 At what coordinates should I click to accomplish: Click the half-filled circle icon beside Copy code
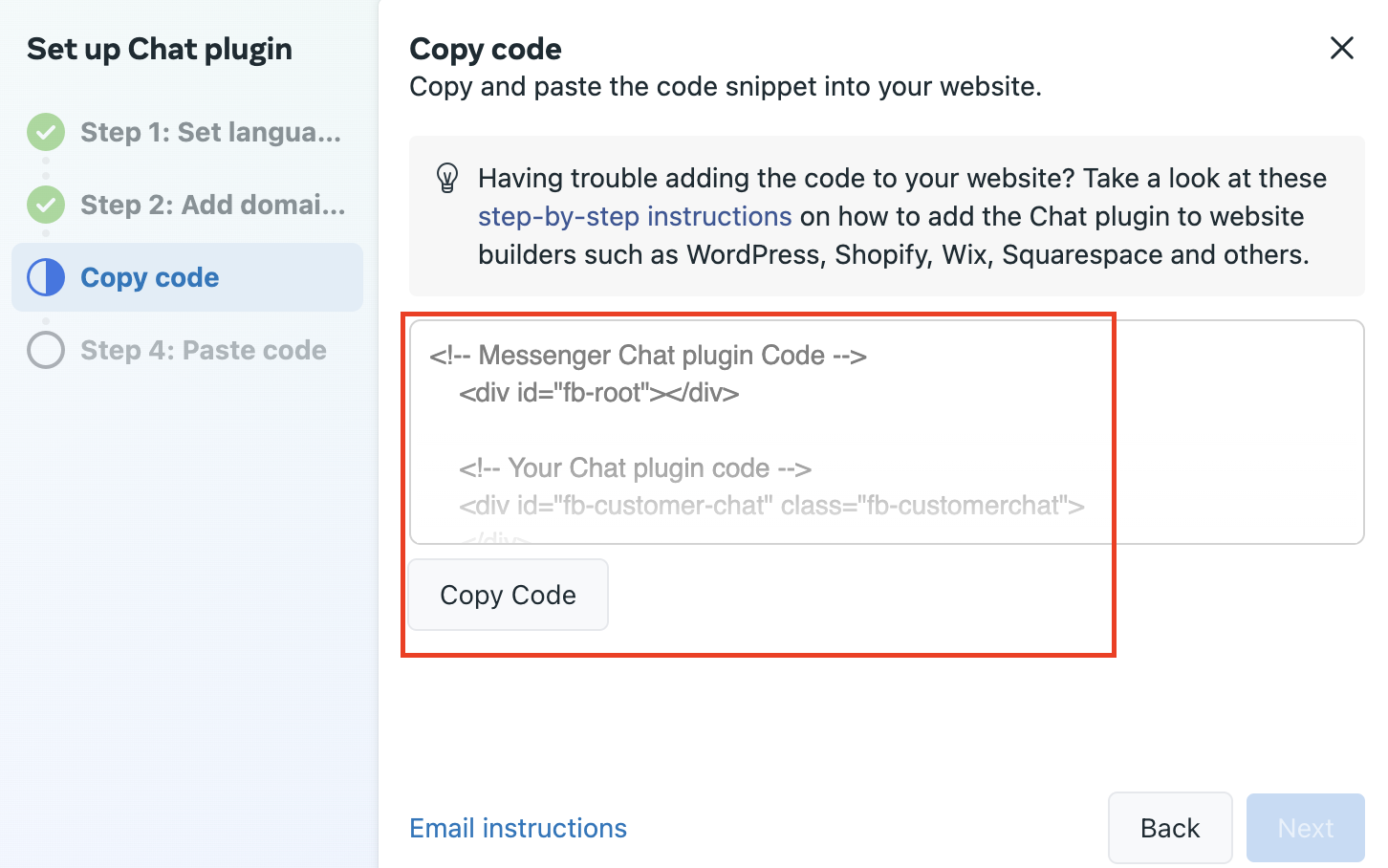(x=46, y=277)
